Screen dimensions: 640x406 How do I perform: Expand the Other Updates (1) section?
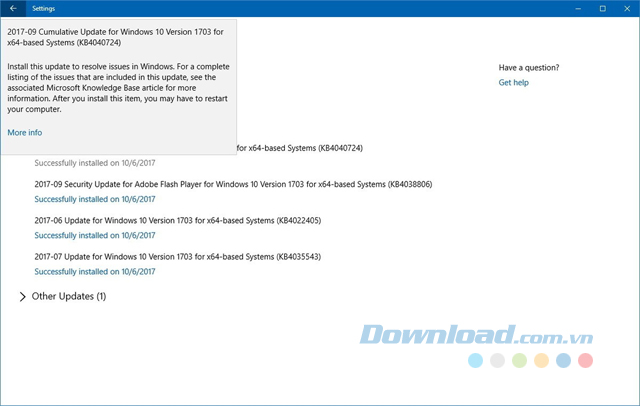click(63, 296)
